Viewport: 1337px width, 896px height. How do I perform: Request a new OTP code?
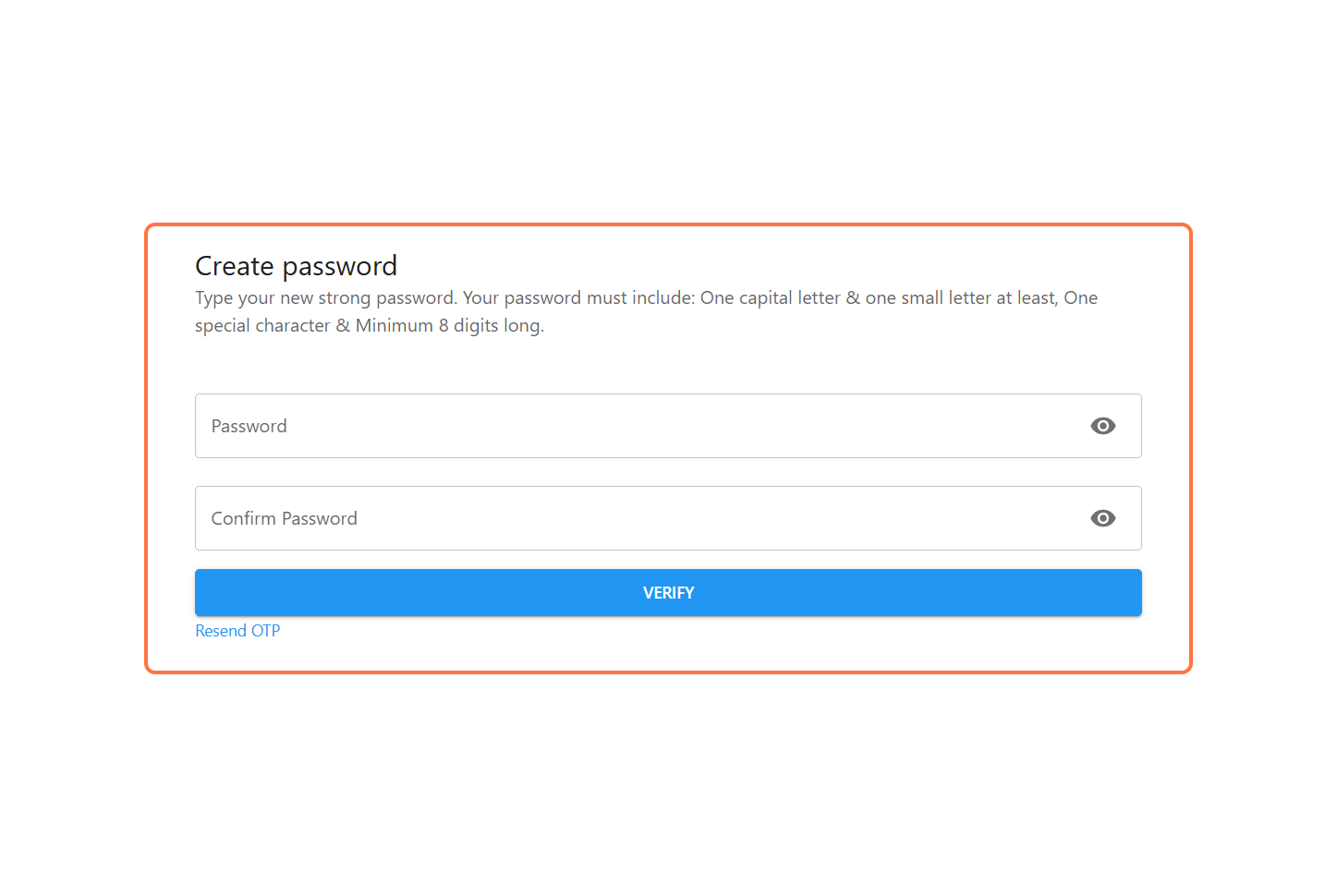click(x=237, y=631)
